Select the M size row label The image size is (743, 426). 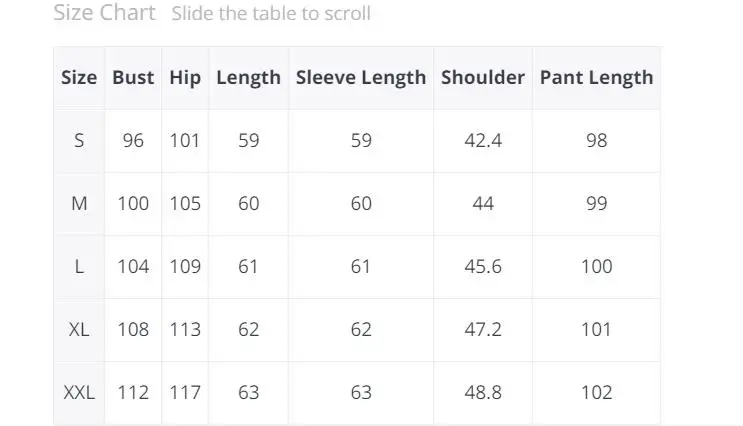(x=79, y=204)
